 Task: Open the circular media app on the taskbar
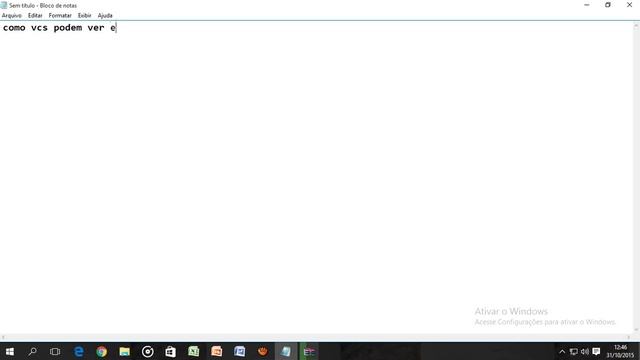point(148,351)
